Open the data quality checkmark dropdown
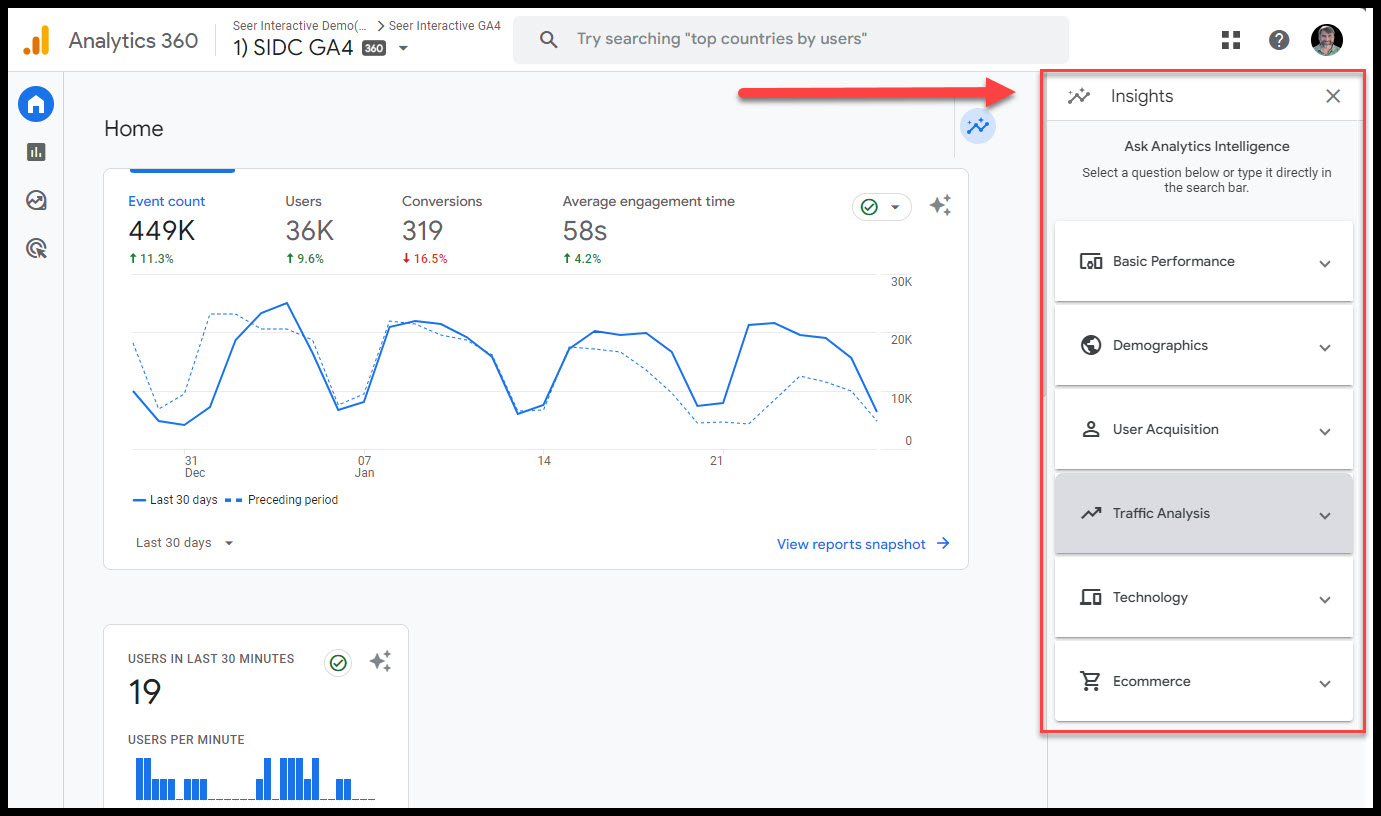Screen dimensions: 1381x816 [x=881, y=207]
